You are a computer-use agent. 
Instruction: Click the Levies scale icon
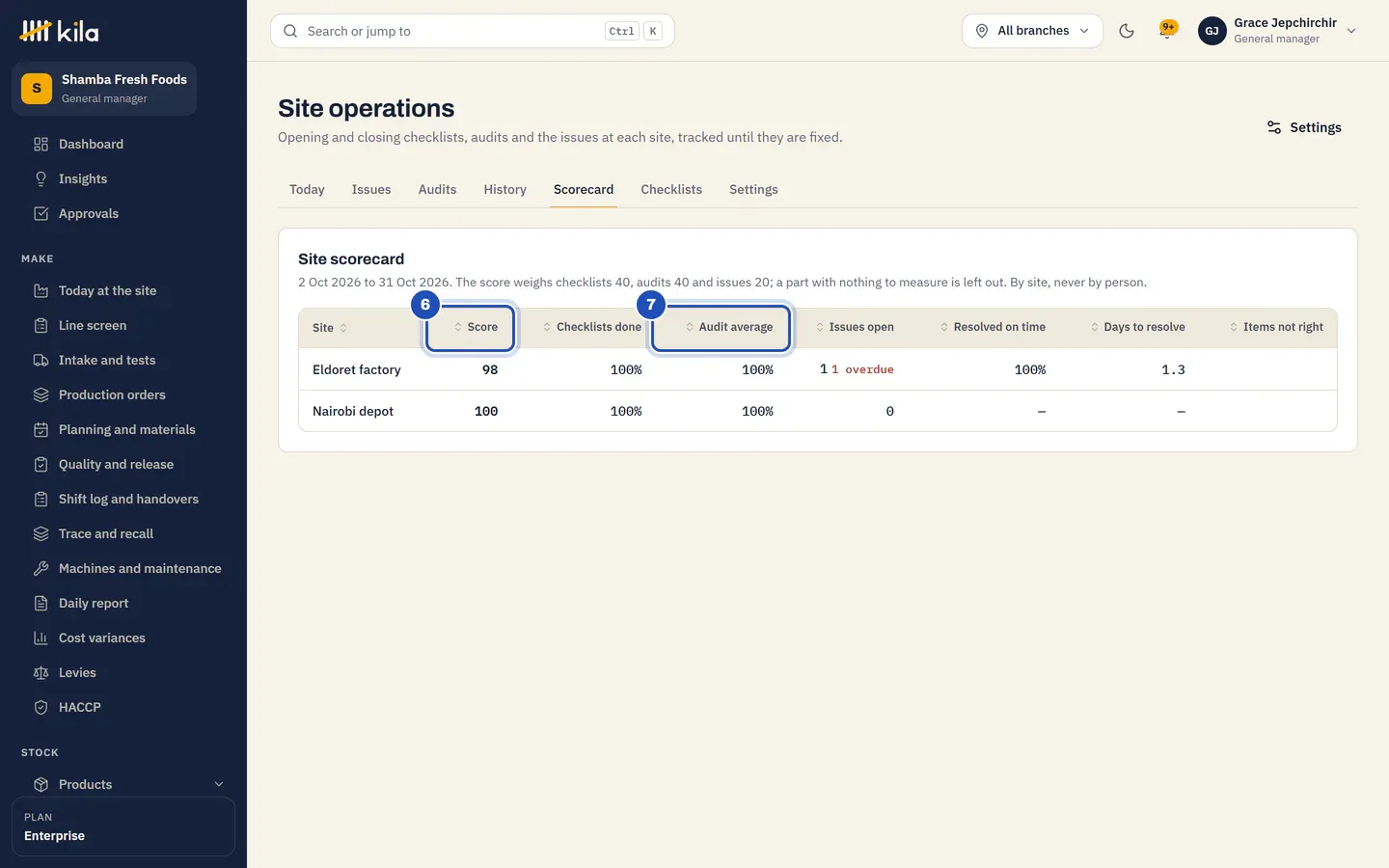click(41, 673)
